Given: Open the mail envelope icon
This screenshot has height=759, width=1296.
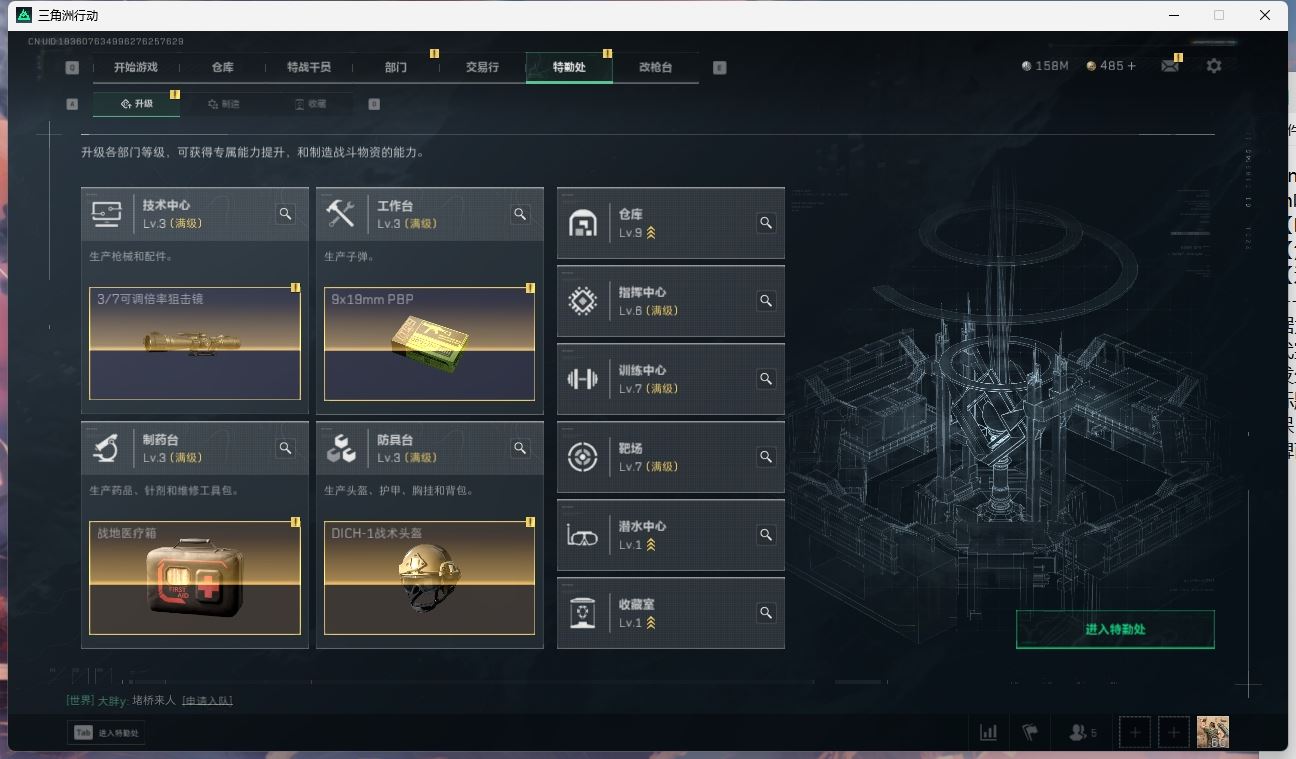Looking at the screenshot, I should point(1169,66).
